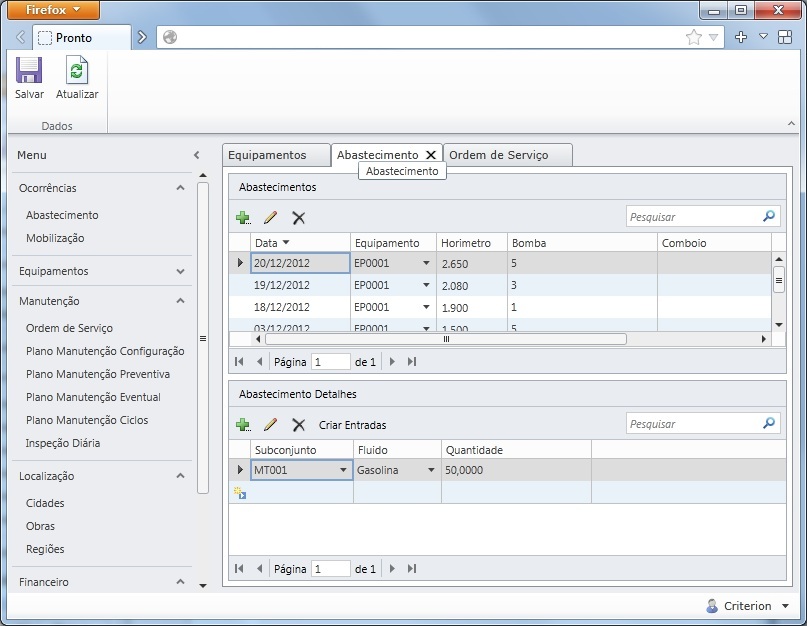Open Ordem de Serviço in side menu
807x626 pixels.
coord(69,328)
